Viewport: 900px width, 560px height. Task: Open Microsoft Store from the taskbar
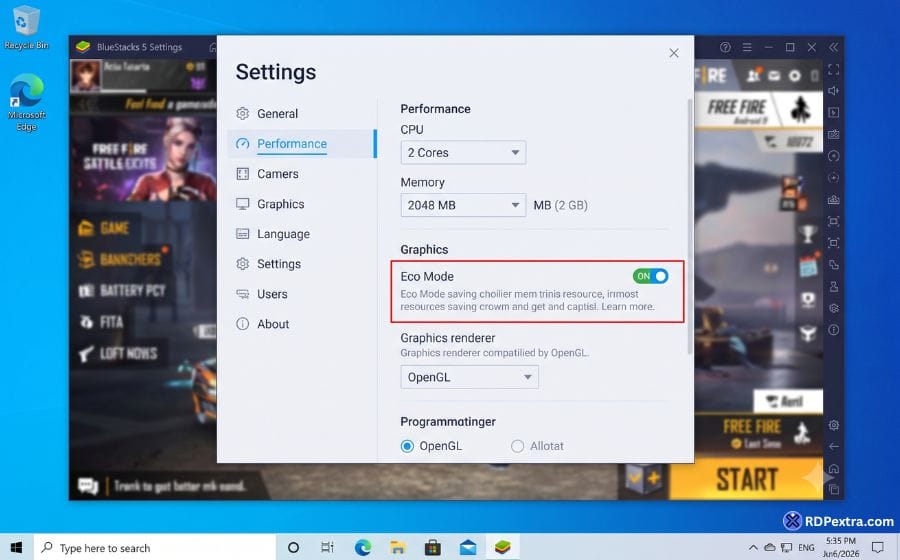point(432,547)
